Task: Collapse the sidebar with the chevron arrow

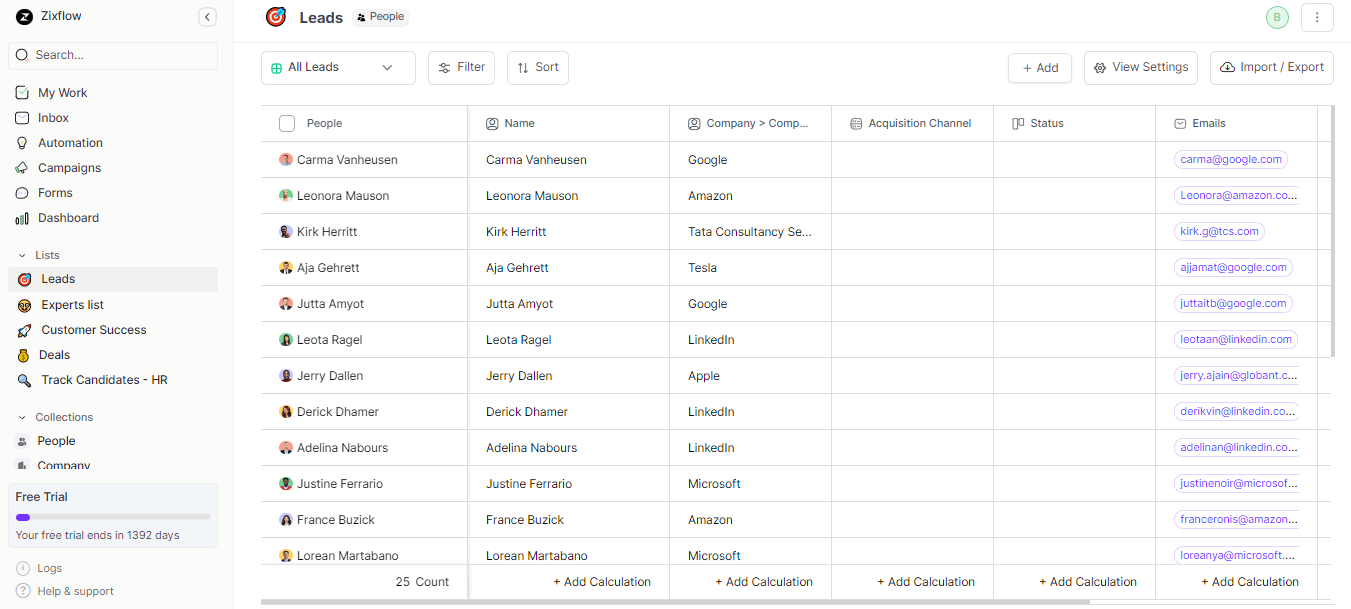Action: [x=207, y=16]
